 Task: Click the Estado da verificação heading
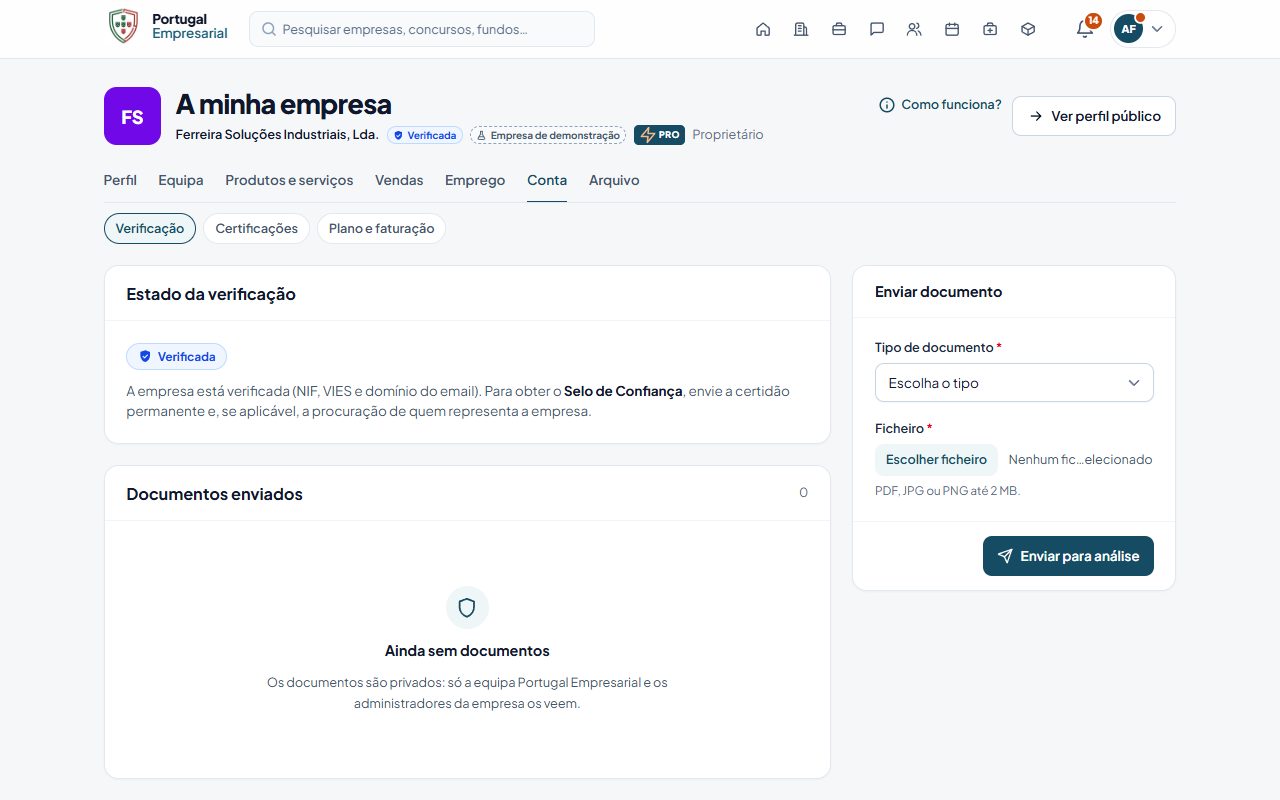(x=211, y=294)
